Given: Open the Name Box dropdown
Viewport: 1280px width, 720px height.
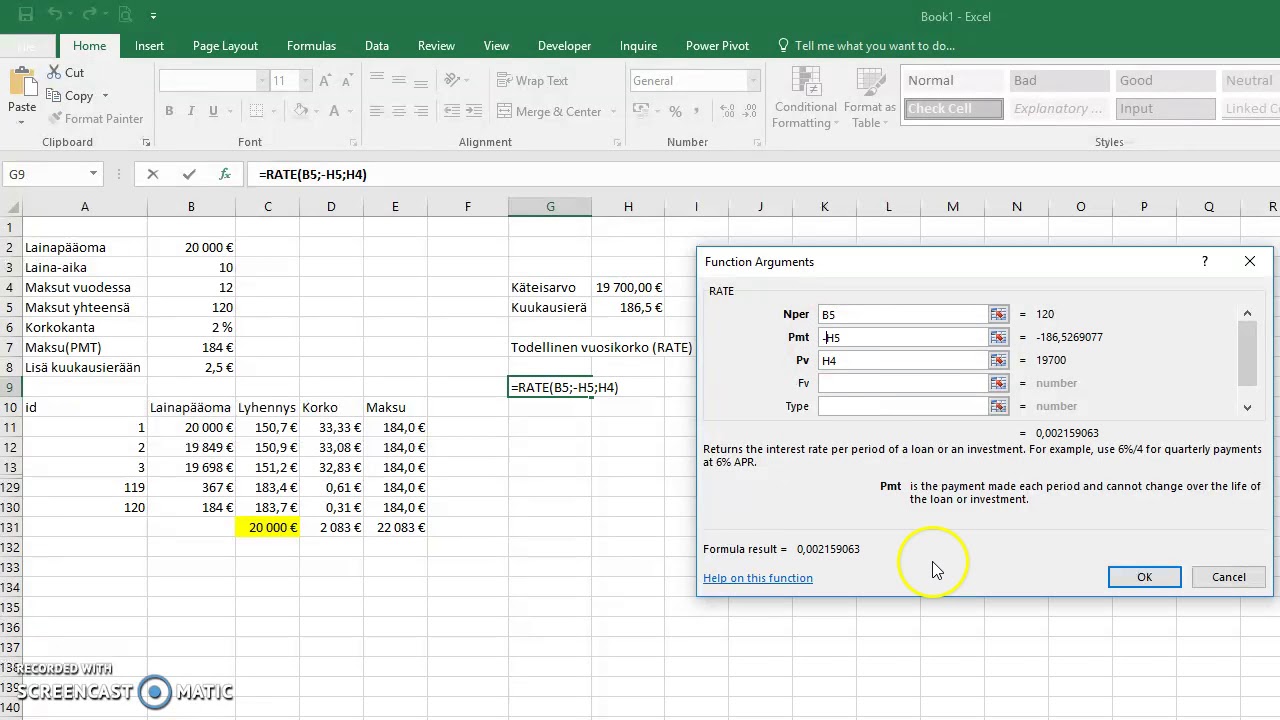Looking at the screenshot, I should pos(93,174).
